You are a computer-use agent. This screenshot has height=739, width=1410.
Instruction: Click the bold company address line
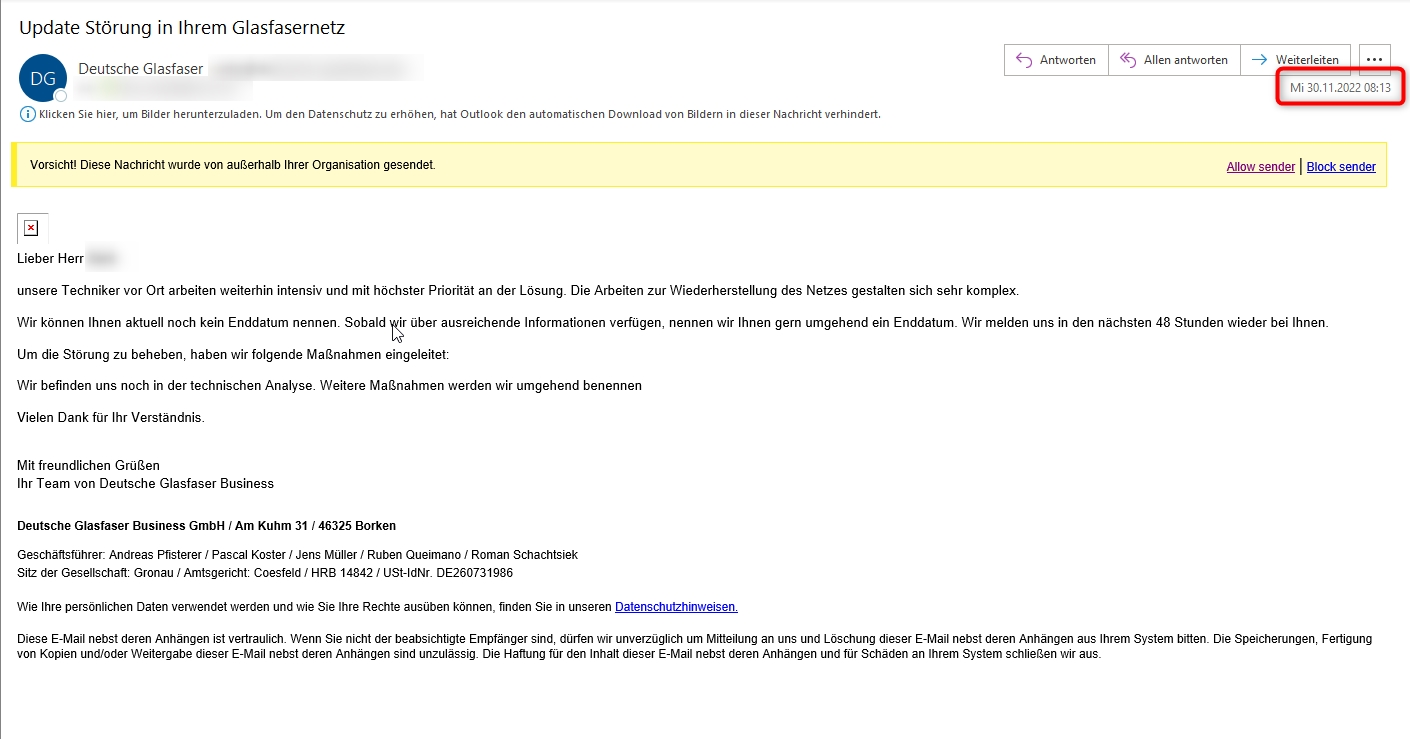[206, 526]
